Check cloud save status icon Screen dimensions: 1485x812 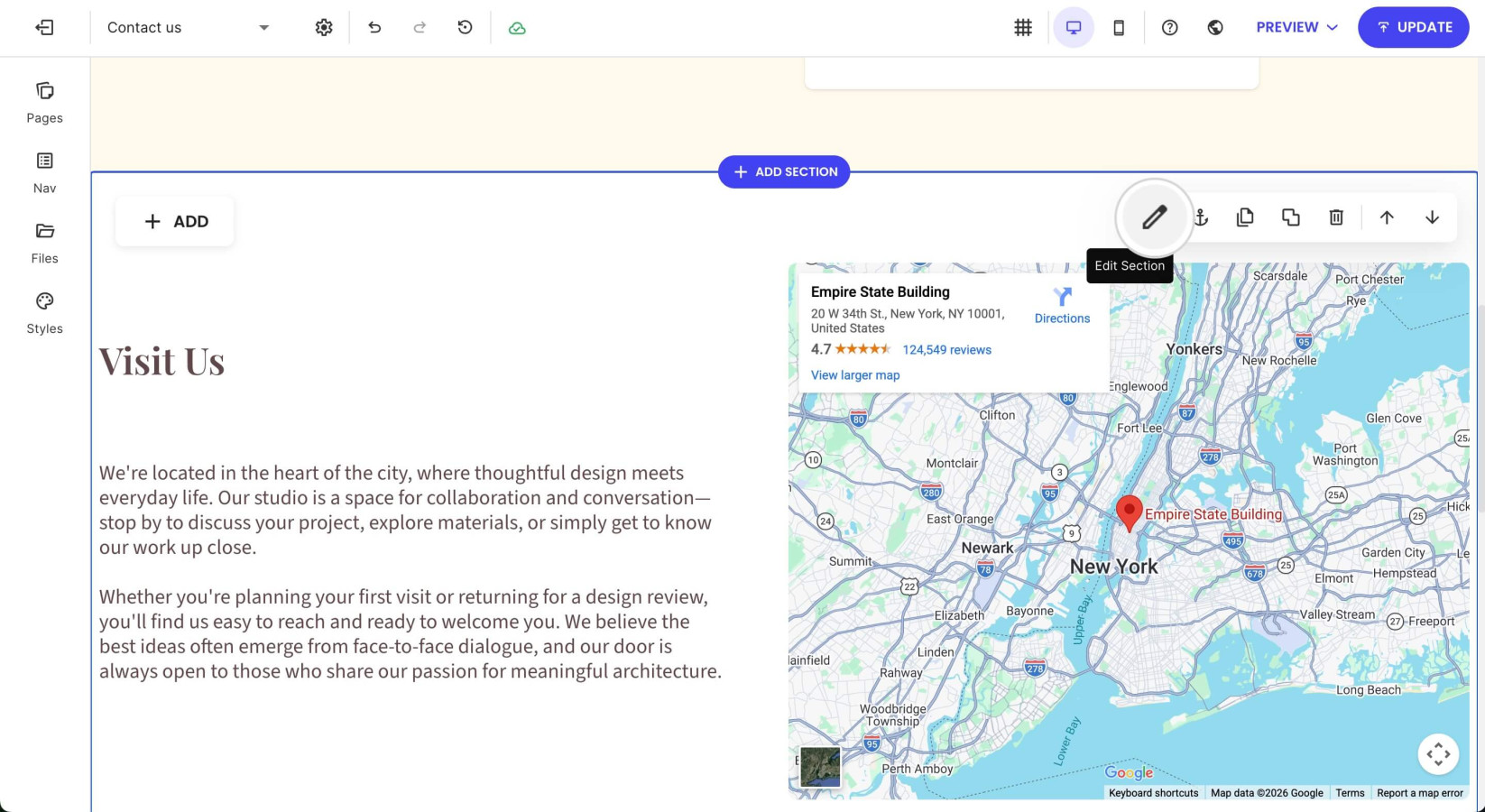click(517, 28)
